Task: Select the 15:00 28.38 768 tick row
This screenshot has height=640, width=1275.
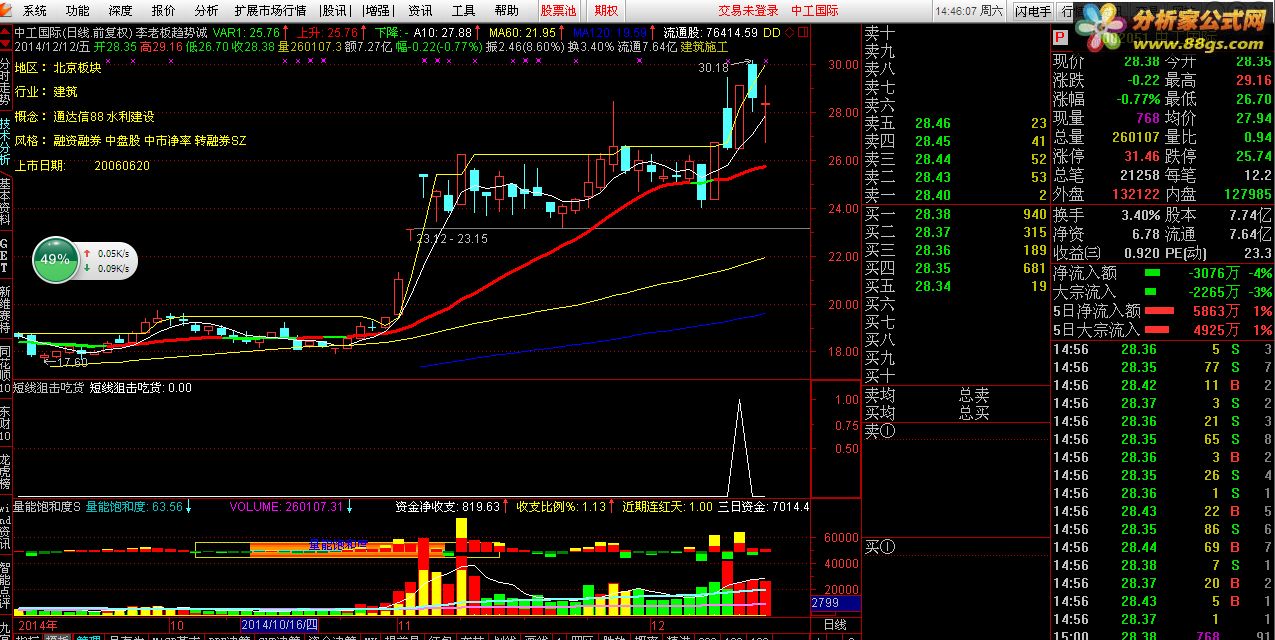Action: (1163, 634)
